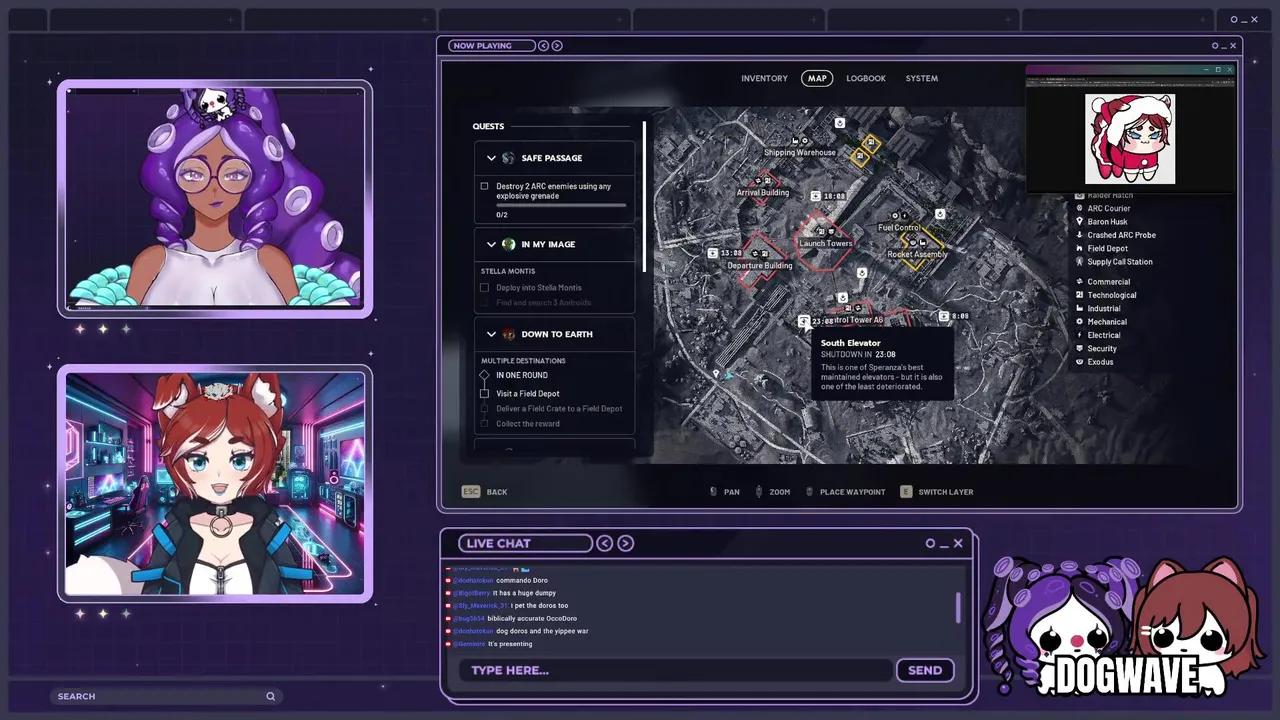This screenshot has height=720, width=1280.
Task: Click the Search field in the taskbar
Action: click(x=165, y=696)
